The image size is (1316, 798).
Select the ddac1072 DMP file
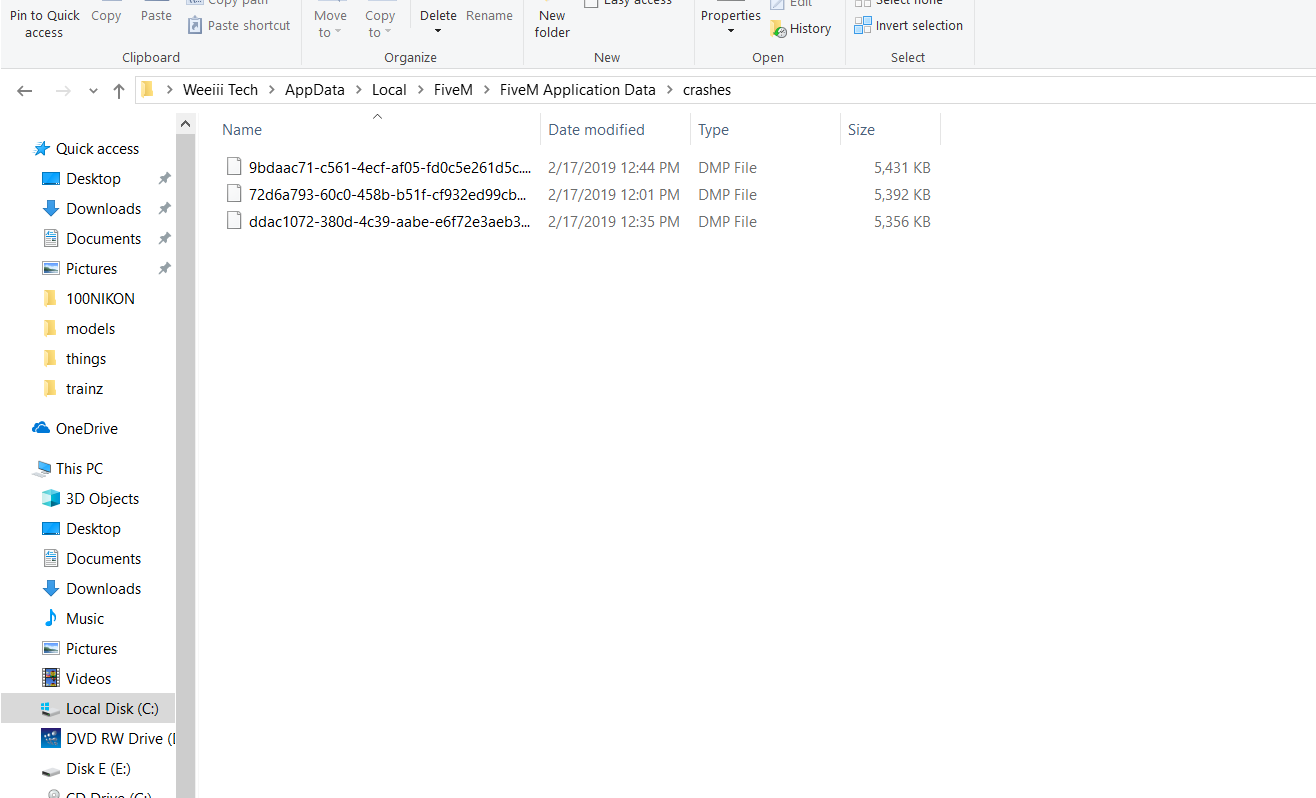[389, 221]
